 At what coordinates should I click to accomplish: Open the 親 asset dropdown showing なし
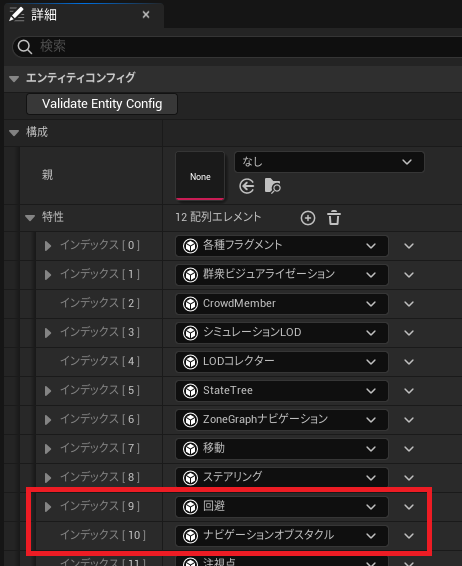tap(329, 162)
